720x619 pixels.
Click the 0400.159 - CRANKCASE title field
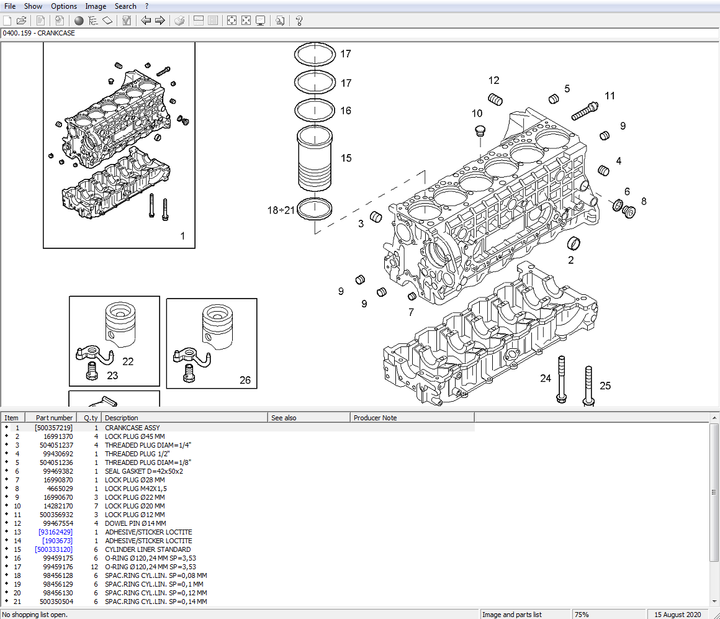pos(360,34)
